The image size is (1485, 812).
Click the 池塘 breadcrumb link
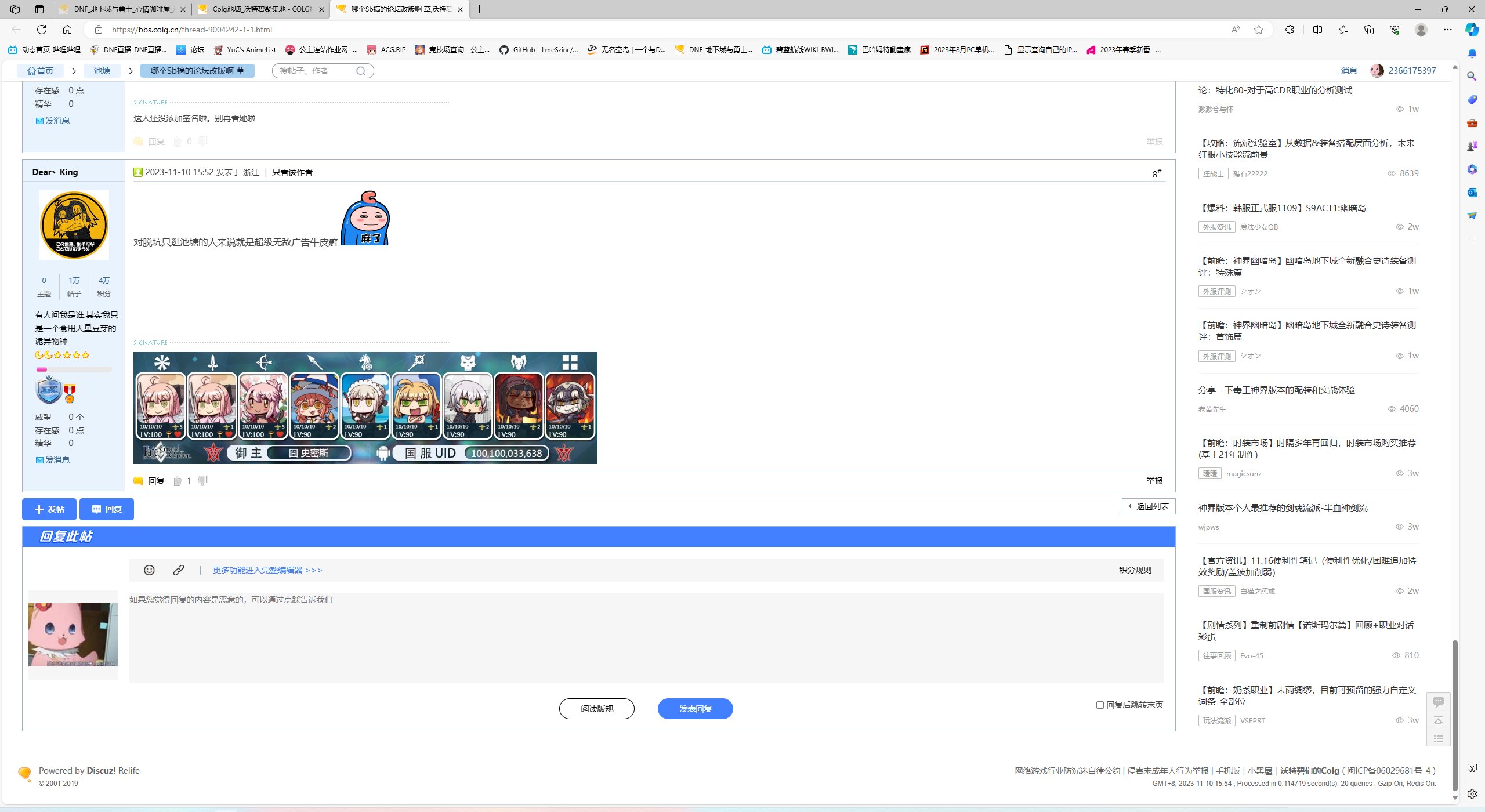point(102,71)
